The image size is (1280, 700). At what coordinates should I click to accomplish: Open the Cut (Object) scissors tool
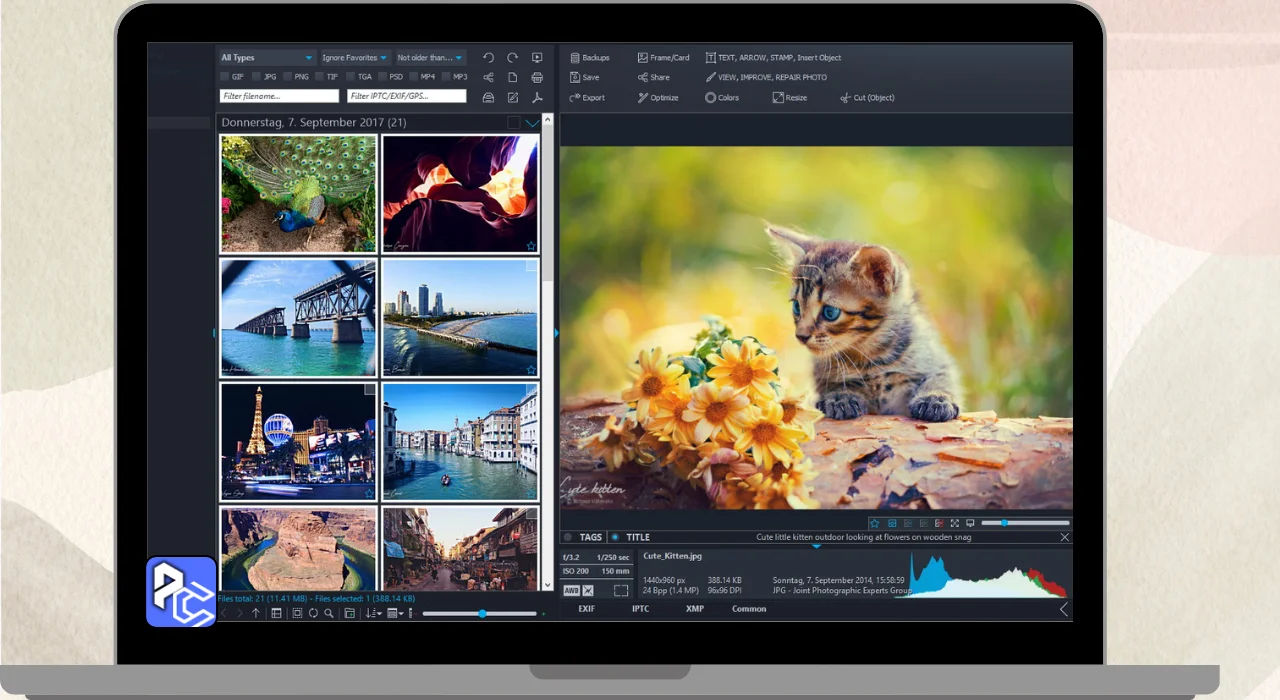(845, 98)
